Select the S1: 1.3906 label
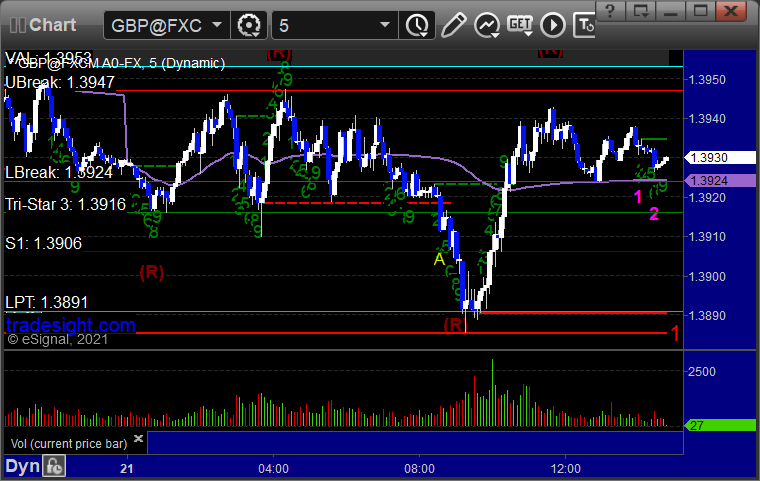This screenshot has width=760, height=481. pos(43,243)
